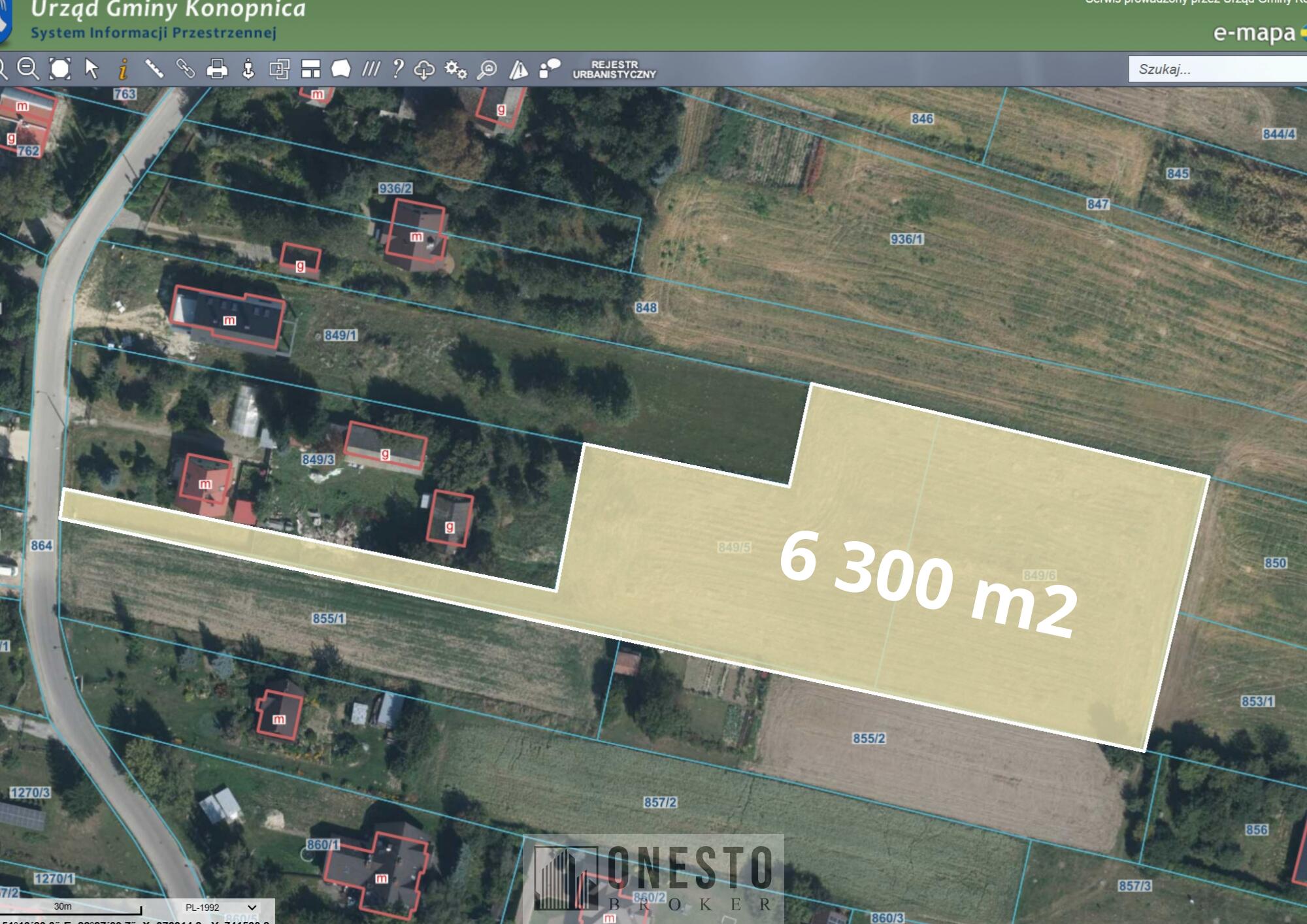
Task: Select the ruler measure tool
Action: click(154, 69)
